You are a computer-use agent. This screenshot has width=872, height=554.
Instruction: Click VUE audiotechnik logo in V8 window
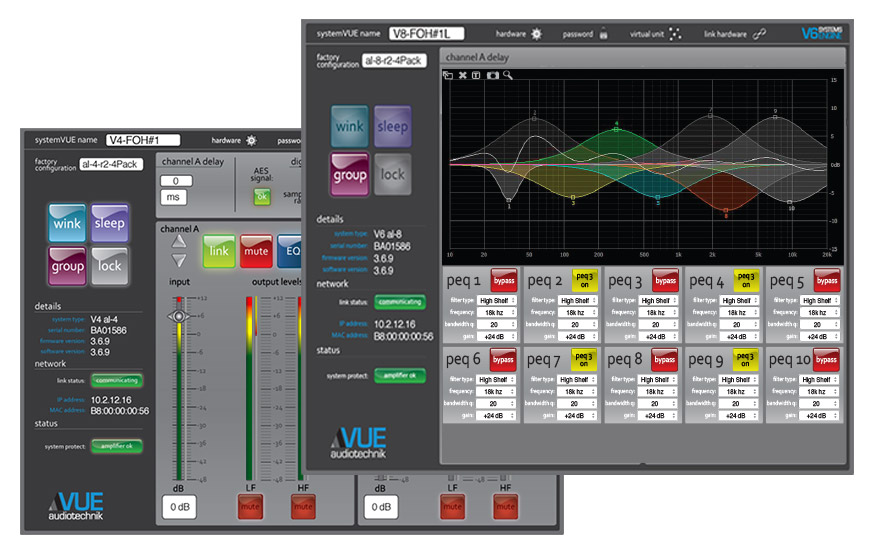(359, 443)
